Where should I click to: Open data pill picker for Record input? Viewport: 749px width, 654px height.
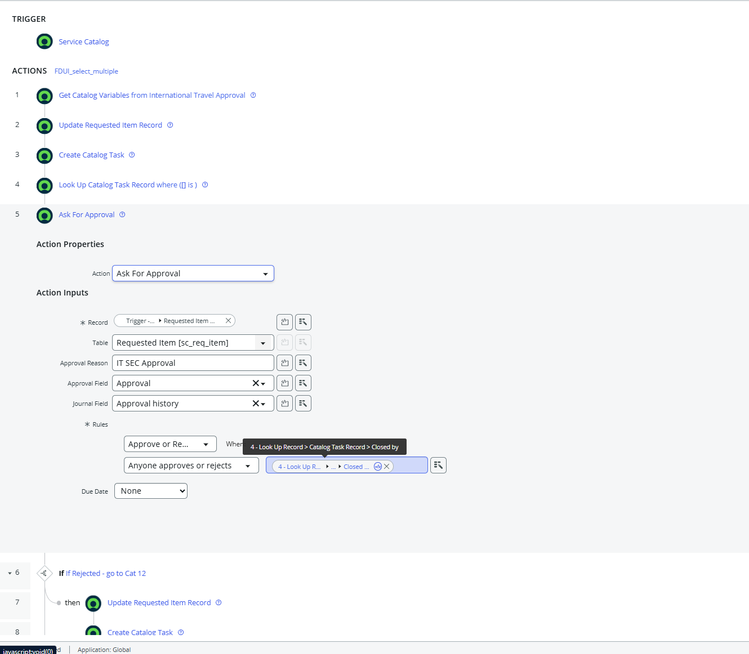pyautogui.click(x=303, y=322)
